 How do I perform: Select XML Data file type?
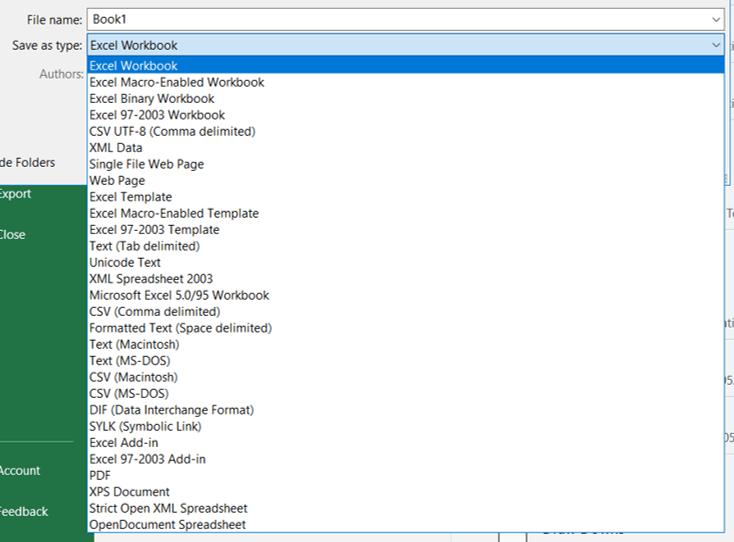click(406, 148)
